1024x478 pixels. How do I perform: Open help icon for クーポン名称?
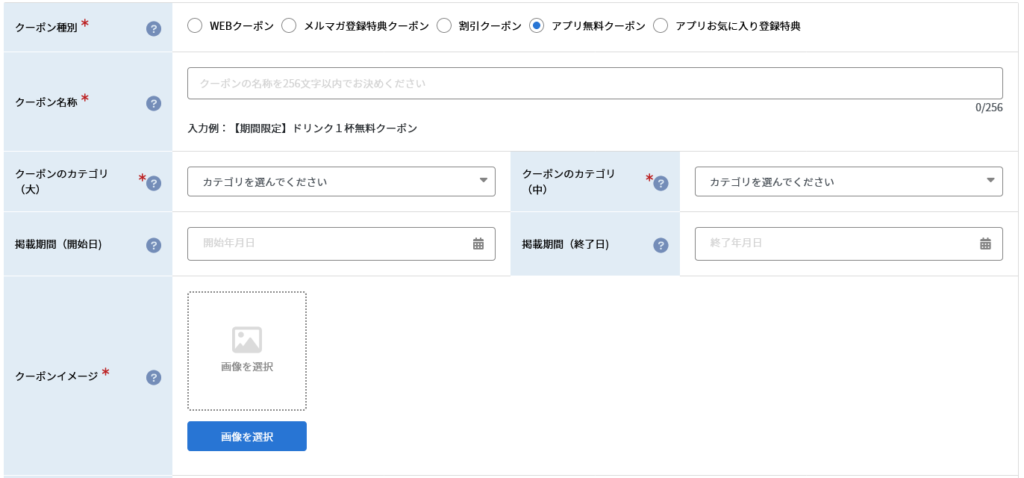click(153, 103)
